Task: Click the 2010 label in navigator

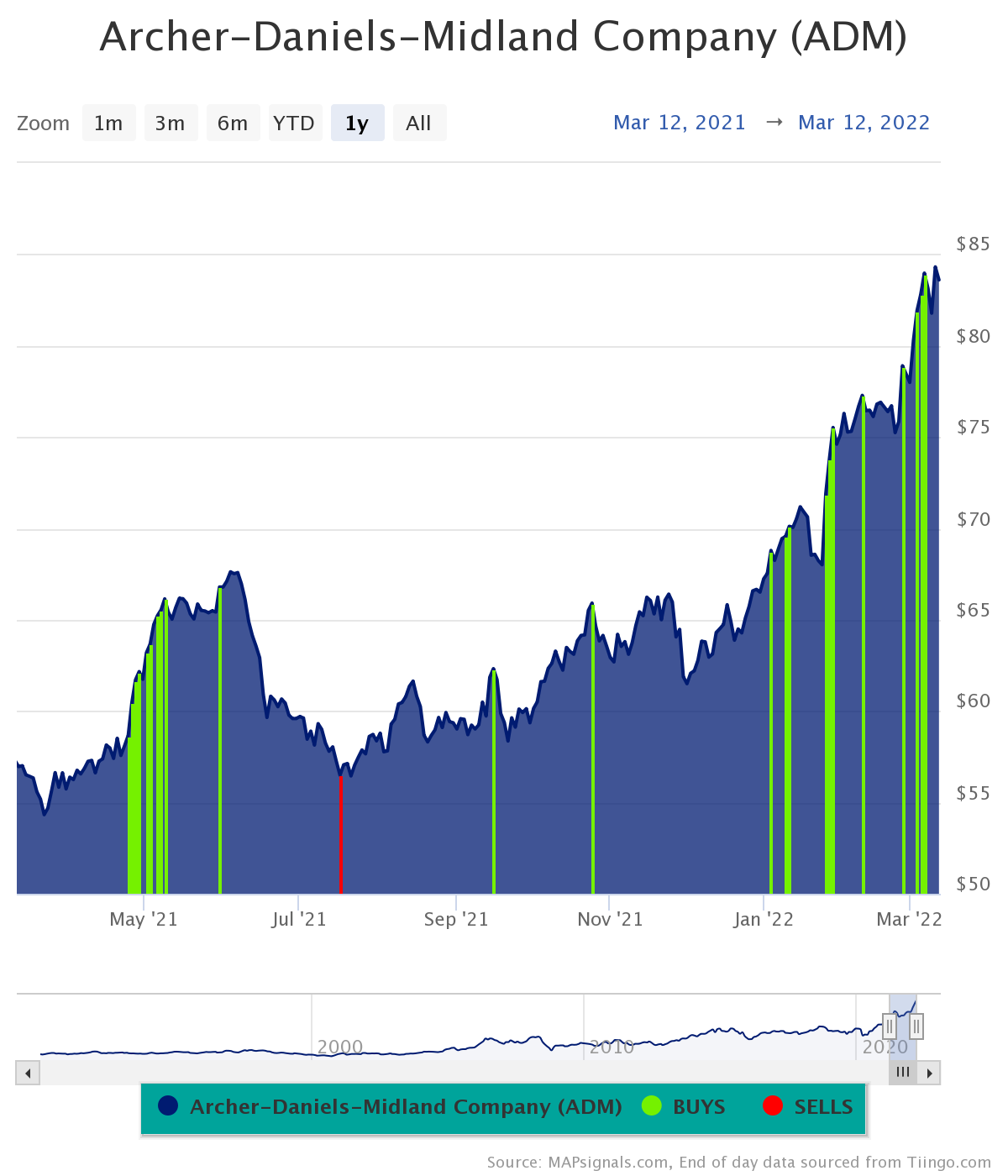Action: (x=612, y=1047)
